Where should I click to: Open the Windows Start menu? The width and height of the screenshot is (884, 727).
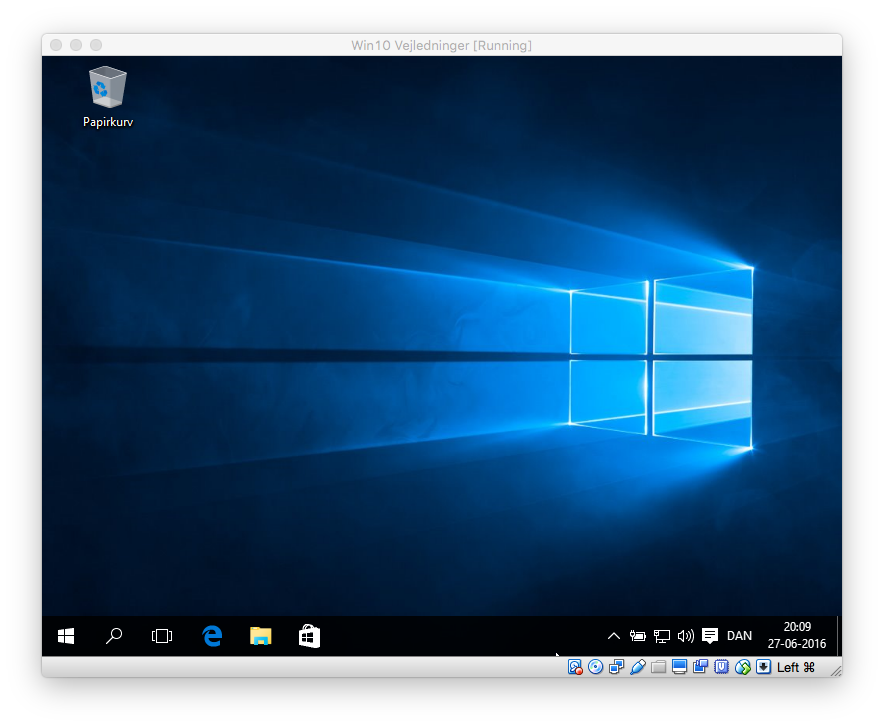click(x=66, y=636)
